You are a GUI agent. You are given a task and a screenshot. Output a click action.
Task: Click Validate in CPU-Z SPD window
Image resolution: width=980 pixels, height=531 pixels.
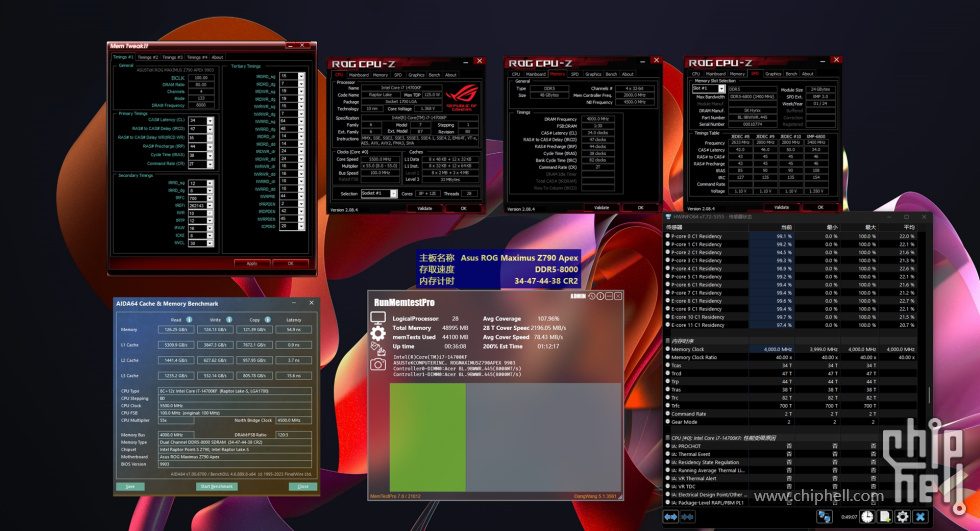coord(781,207)
